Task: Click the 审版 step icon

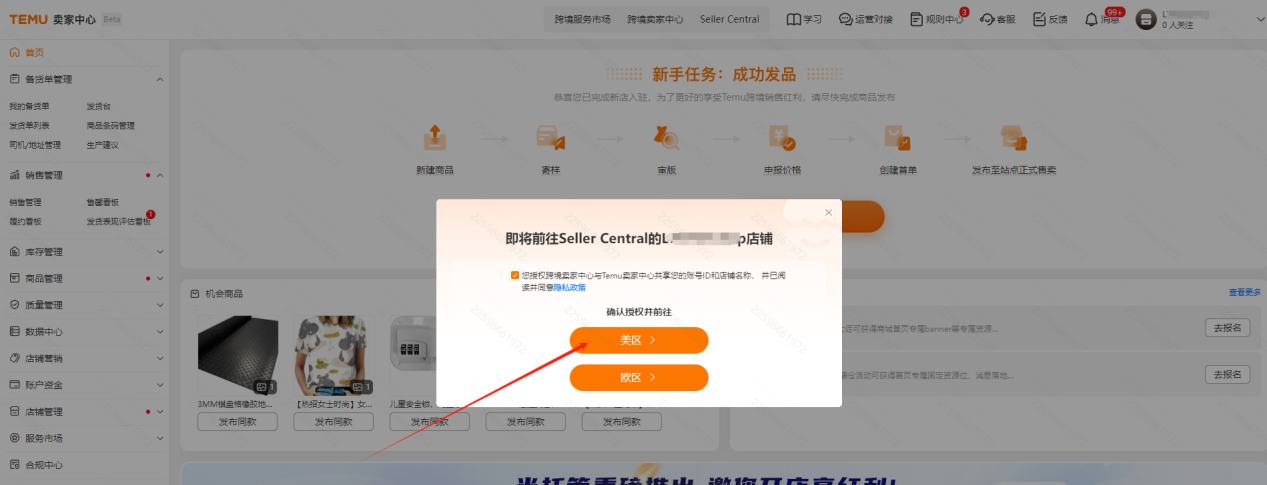Action: point(666,137)
